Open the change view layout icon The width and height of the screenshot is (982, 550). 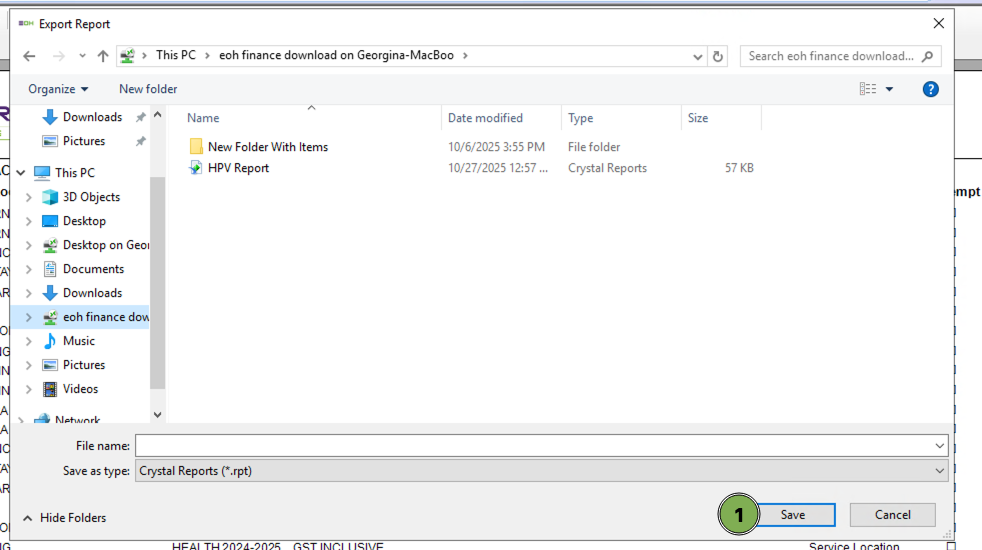point(867,89)
